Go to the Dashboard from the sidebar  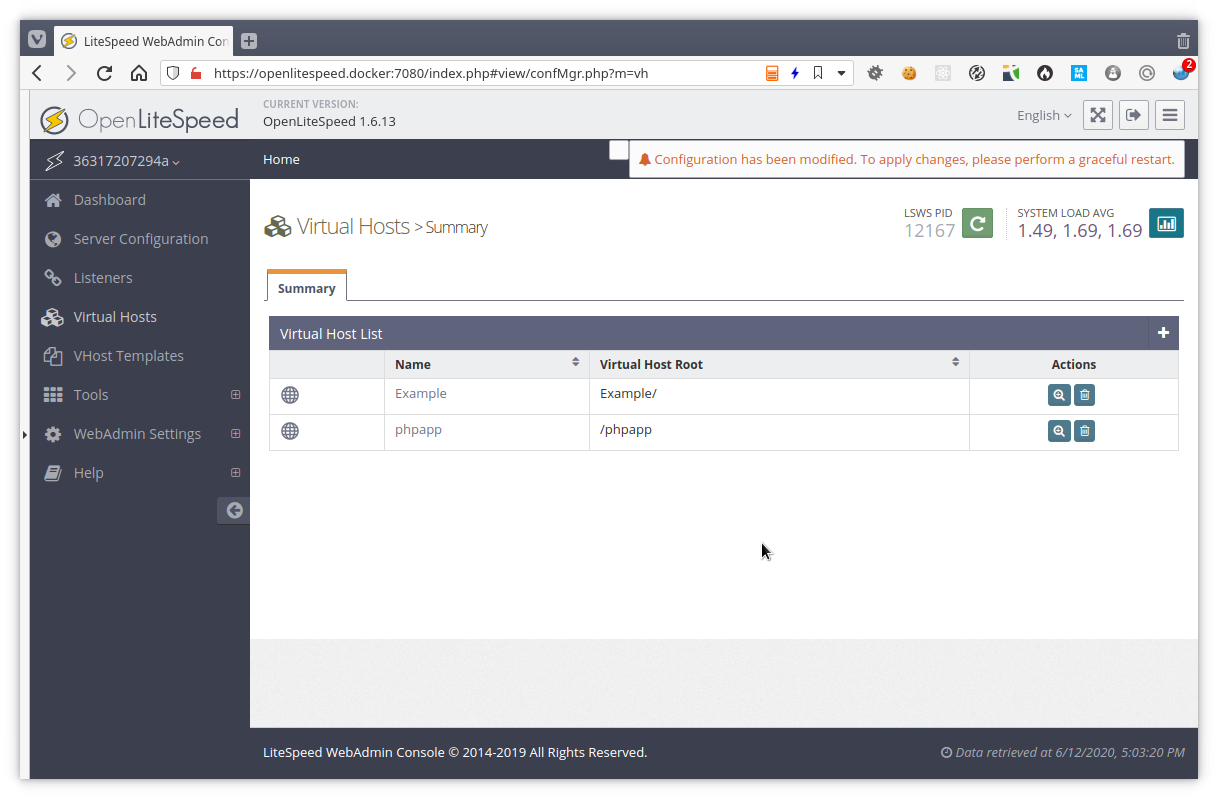click(x=110, y=199)
